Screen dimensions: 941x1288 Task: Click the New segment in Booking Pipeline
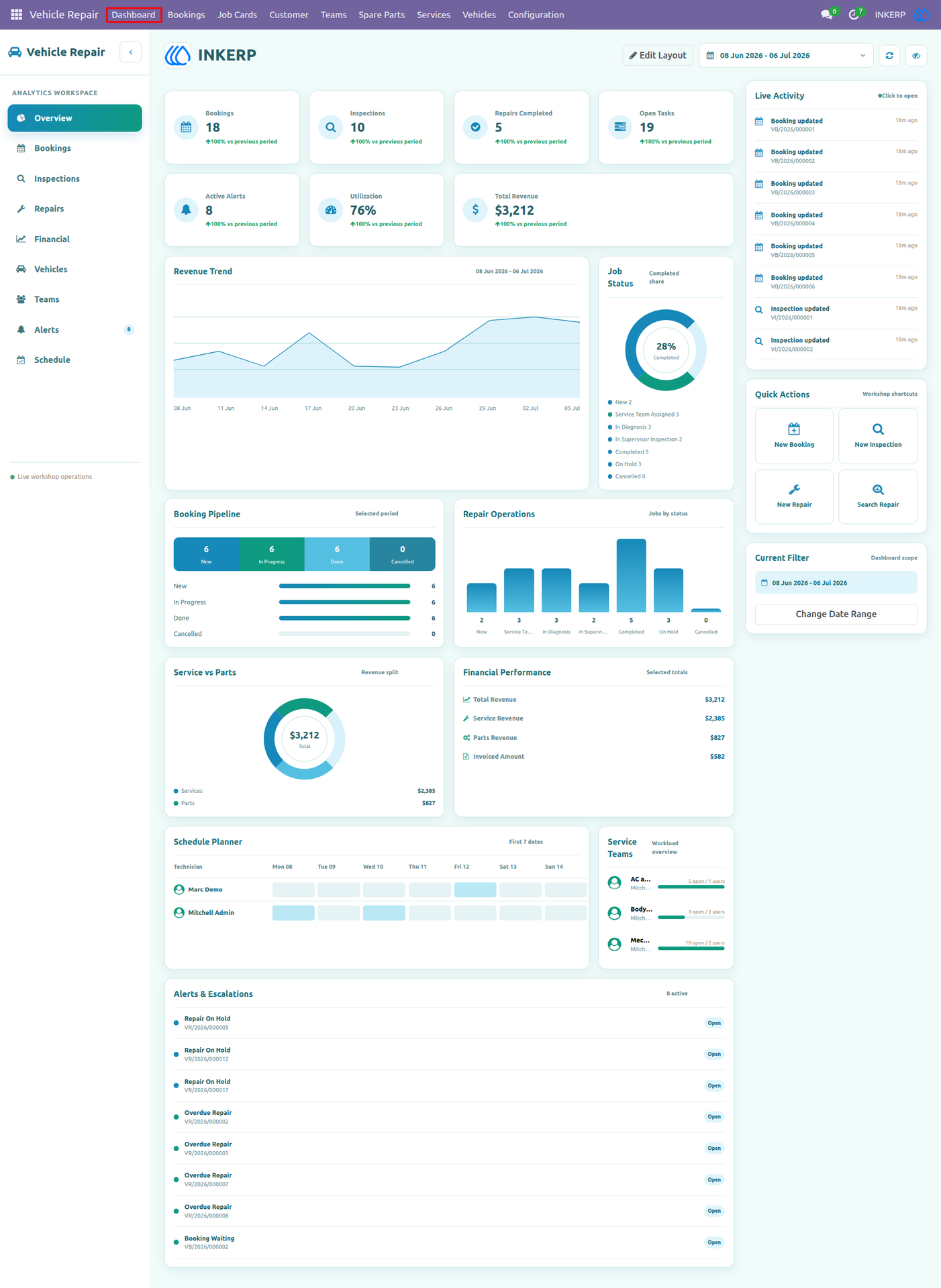pos(206,554)
